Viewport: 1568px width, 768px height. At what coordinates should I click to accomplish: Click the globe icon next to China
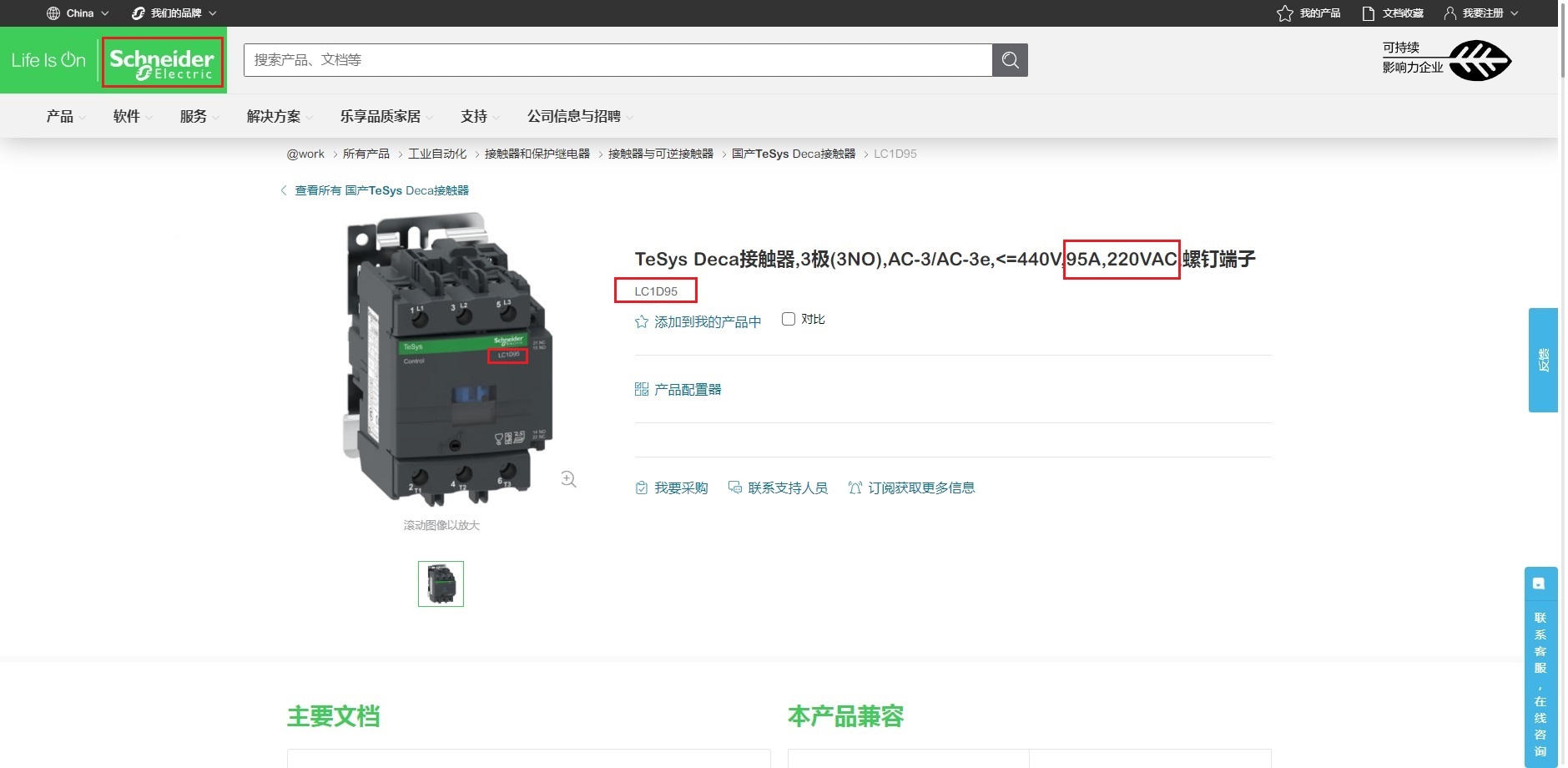click(x=53, y=13)
